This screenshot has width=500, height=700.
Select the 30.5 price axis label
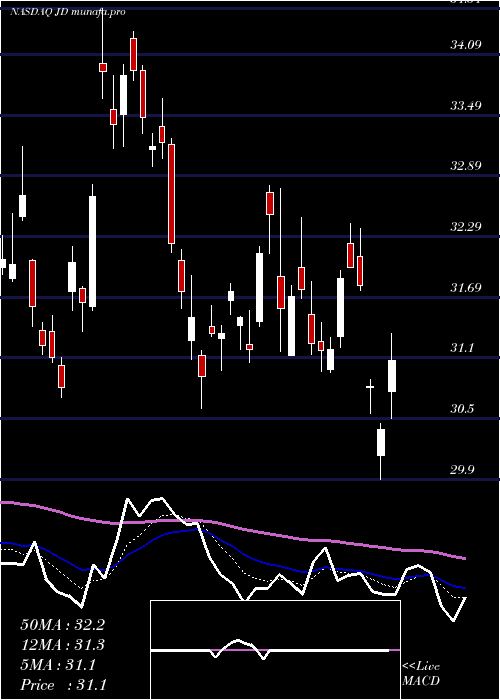pyautogui.click(x=462, y=409)
